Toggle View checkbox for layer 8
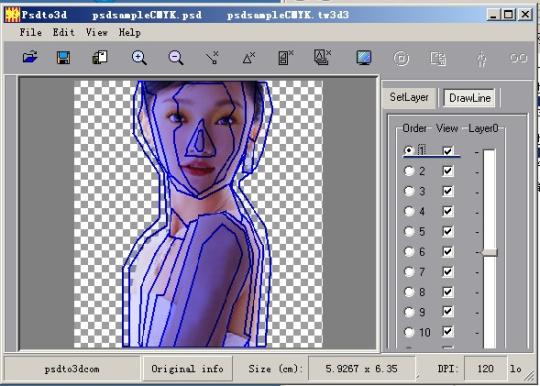 [x=448, y=292]
